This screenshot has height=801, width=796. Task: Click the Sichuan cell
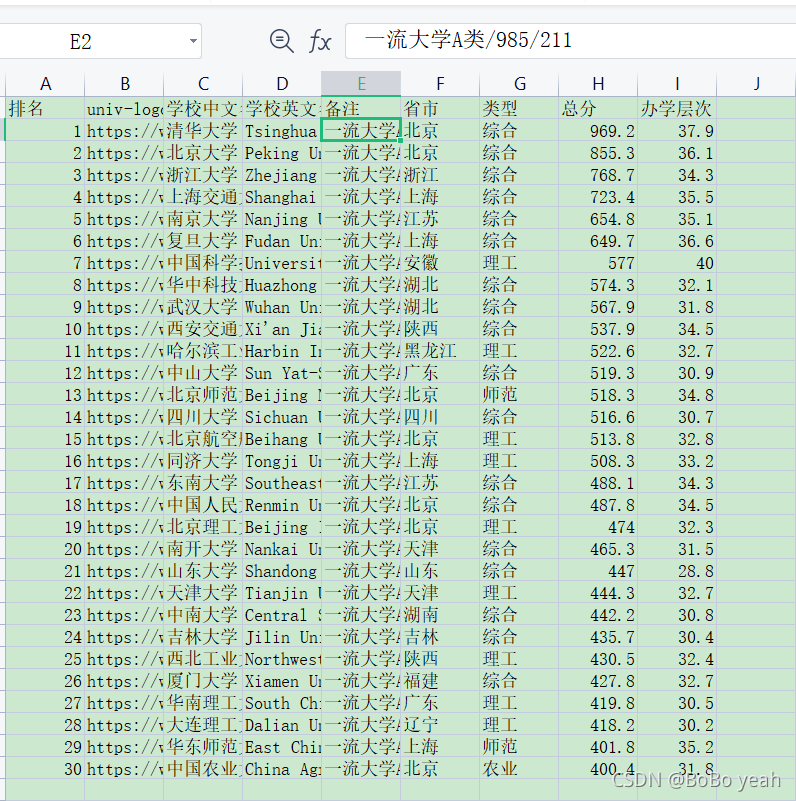pyautogui.click(x=282, y=417)
